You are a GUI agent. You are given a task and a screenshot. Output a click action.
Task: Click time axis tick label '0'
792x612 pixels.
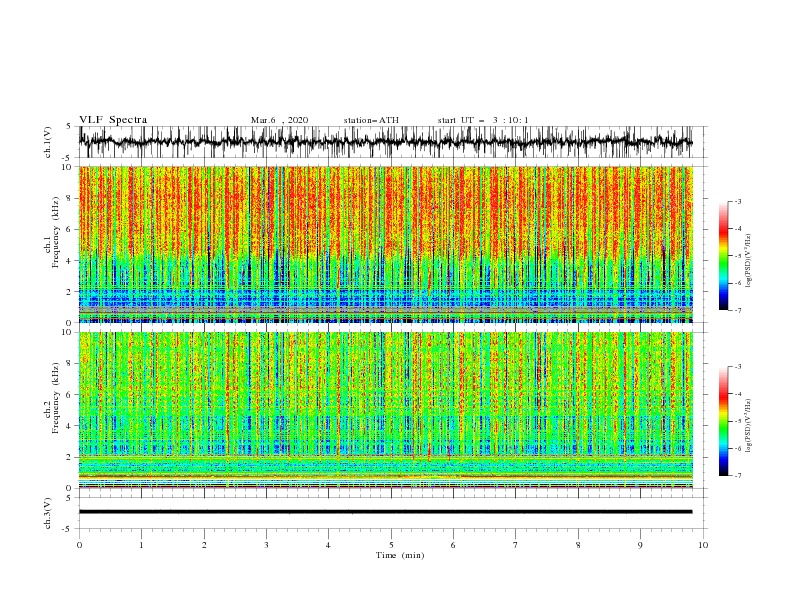(x=79, y=545)
